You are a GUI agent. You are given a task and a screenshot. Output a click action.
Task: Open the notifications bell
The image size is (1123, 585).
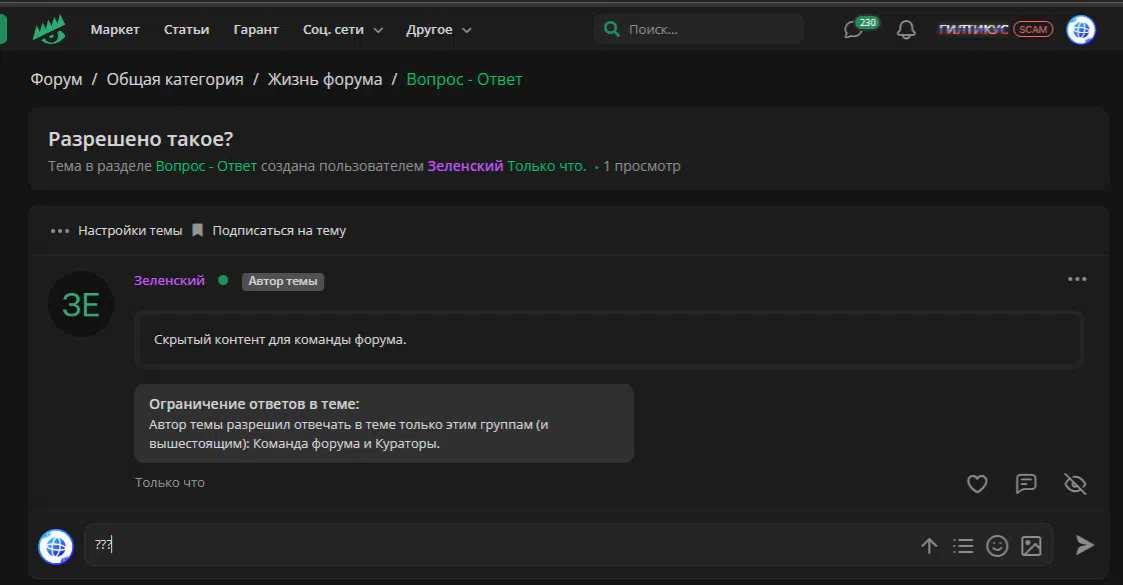pyautogui.click(x=906, y=30)
